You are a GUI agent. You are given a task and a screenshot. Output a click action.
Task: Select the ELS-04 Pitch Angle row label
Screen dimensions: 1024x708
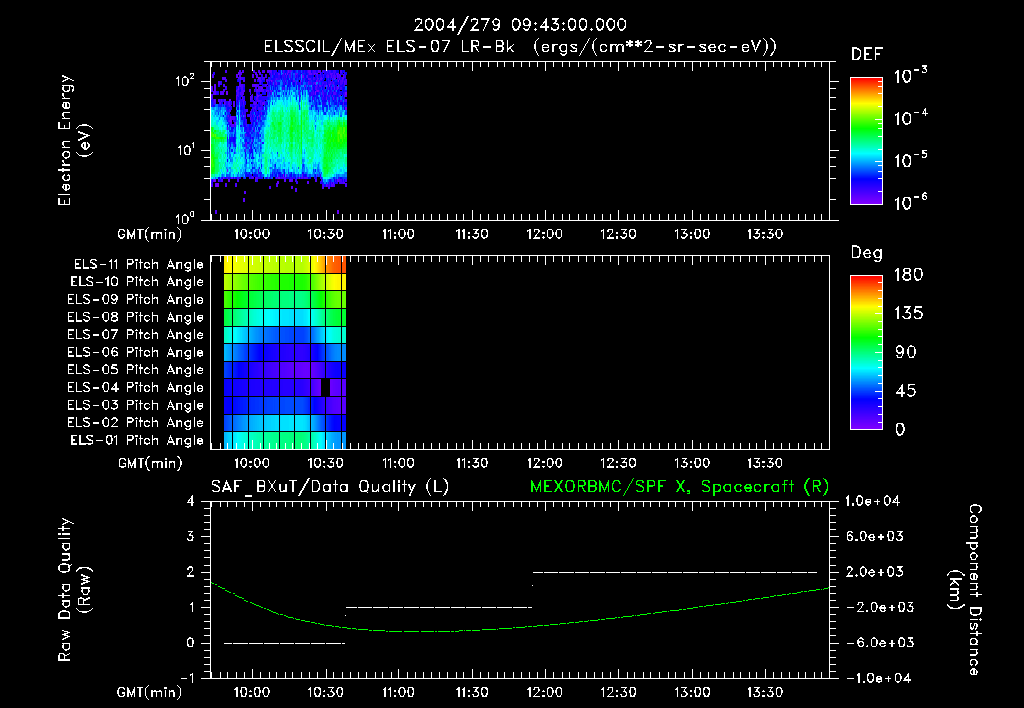pos(135,388)
